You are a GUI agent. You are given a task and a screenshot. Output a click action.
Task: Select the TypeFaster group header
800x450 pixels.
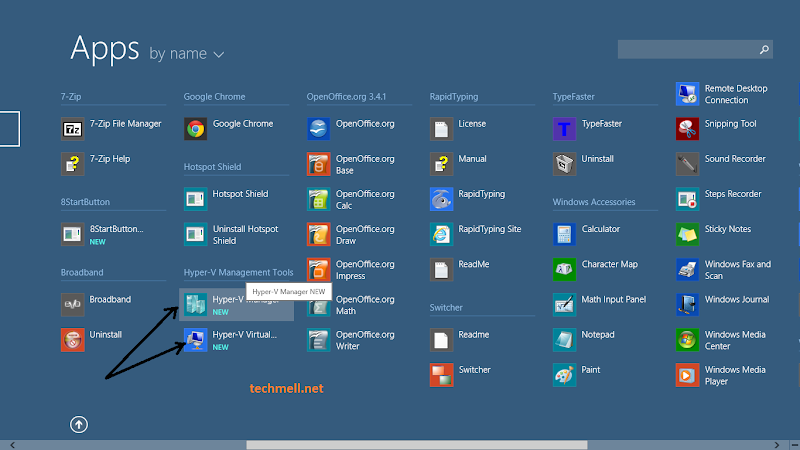point(573,96)
